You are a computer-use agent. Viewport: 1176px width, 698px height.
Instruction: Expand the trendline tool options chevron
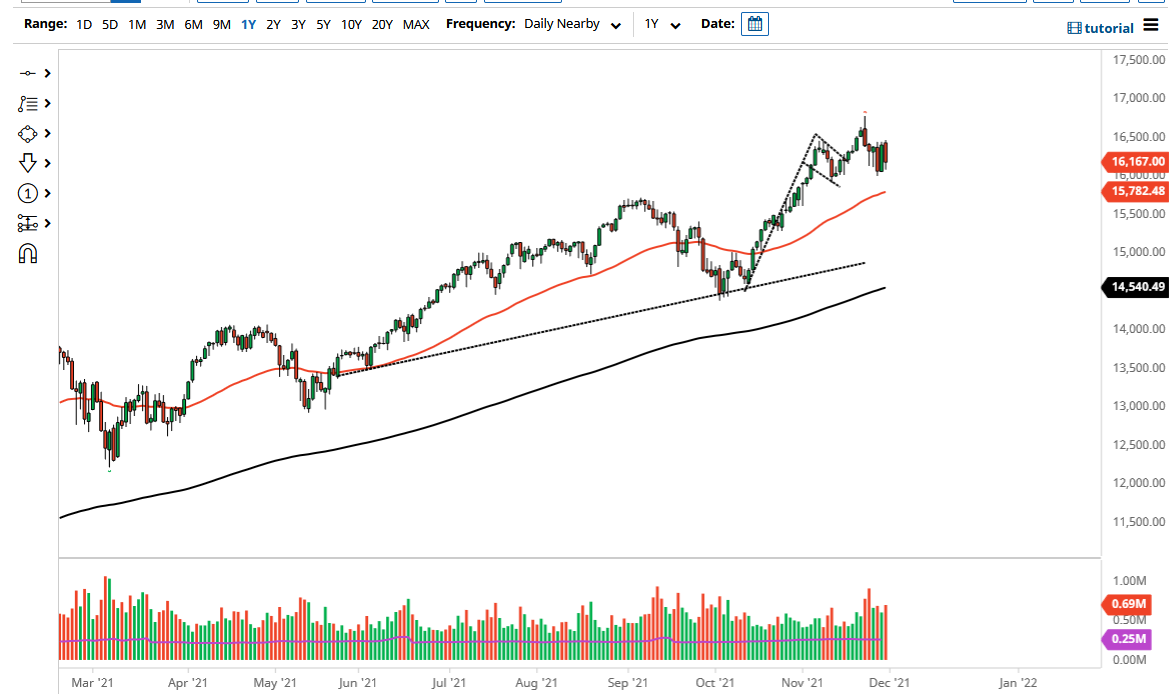coord(46,73)
